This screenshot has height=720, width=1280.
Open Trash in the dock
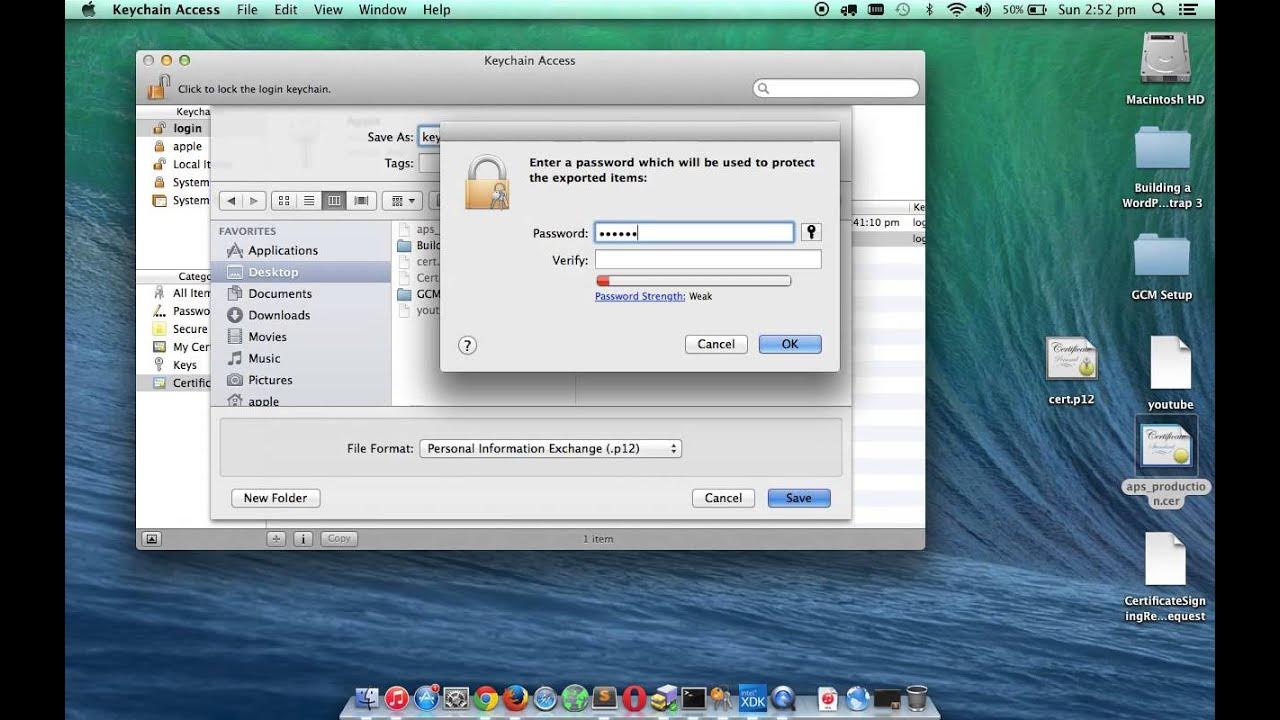coord(917,698)
